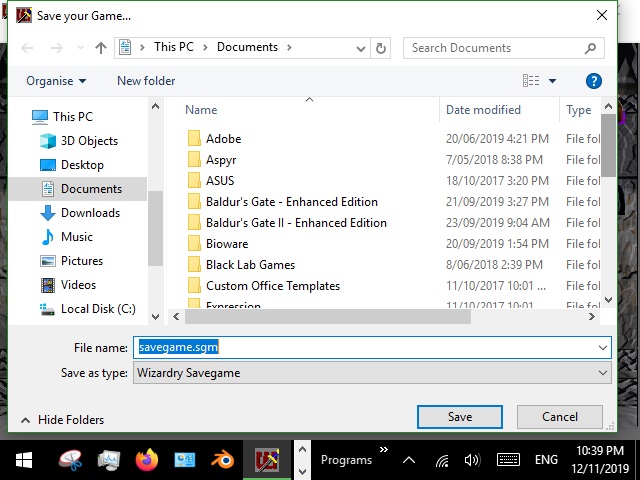
Task: Open the volume speaker icon
Action: [472, 460]
